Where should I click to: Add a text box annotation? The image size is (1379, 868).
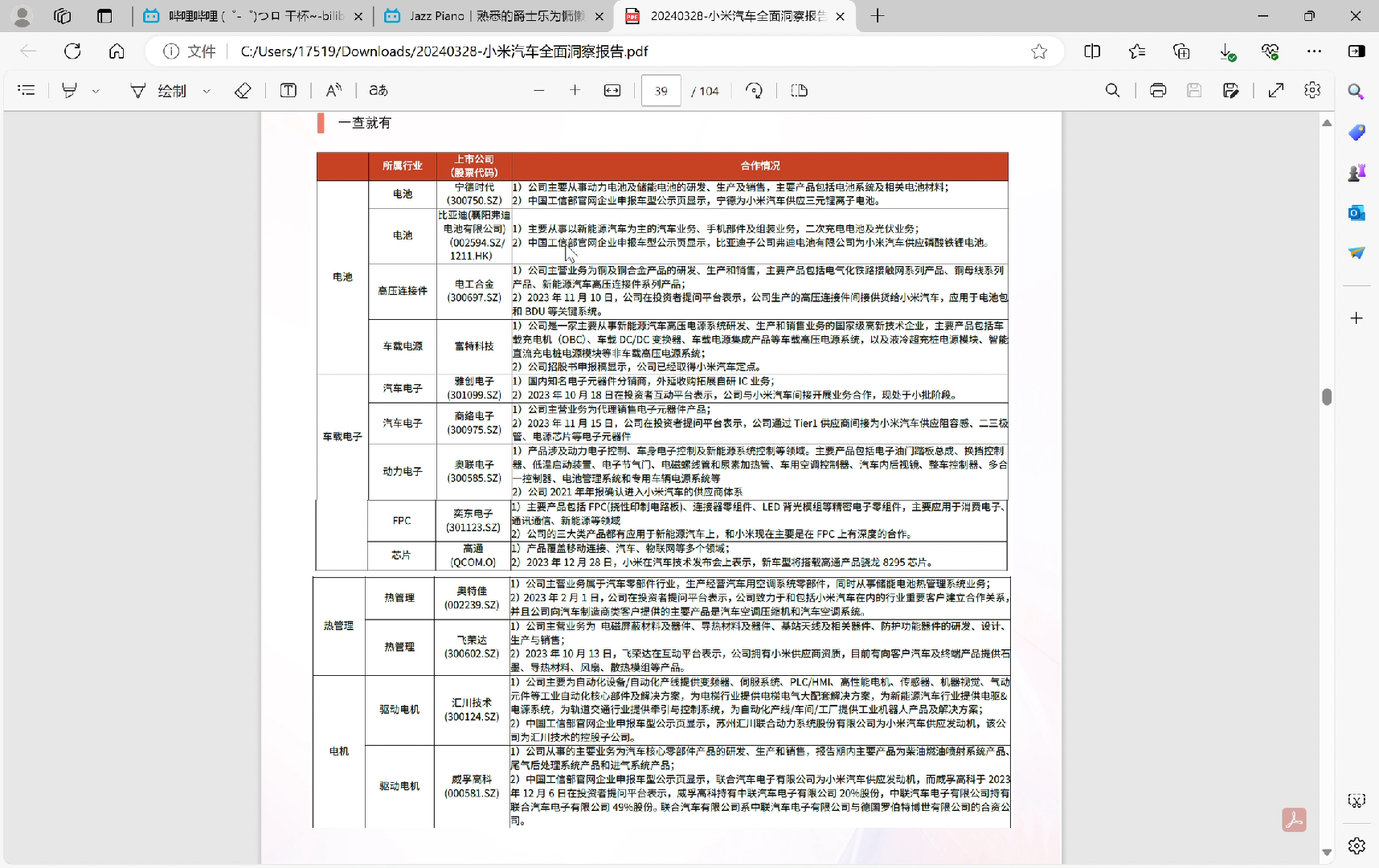point(288,90)
